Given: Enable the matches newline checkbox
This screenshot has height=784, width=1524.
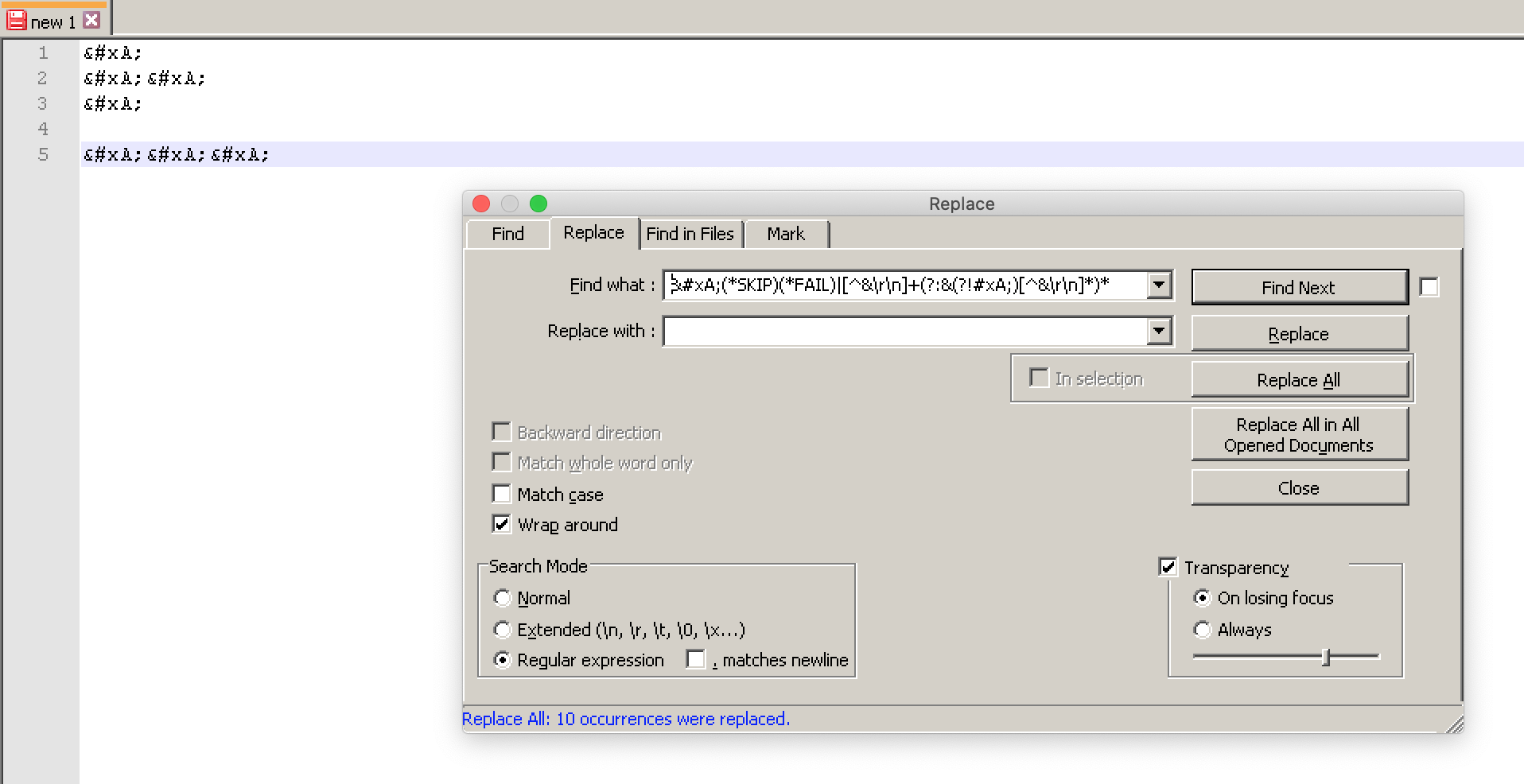Looking at the screenshot, I should click(696, 660).
